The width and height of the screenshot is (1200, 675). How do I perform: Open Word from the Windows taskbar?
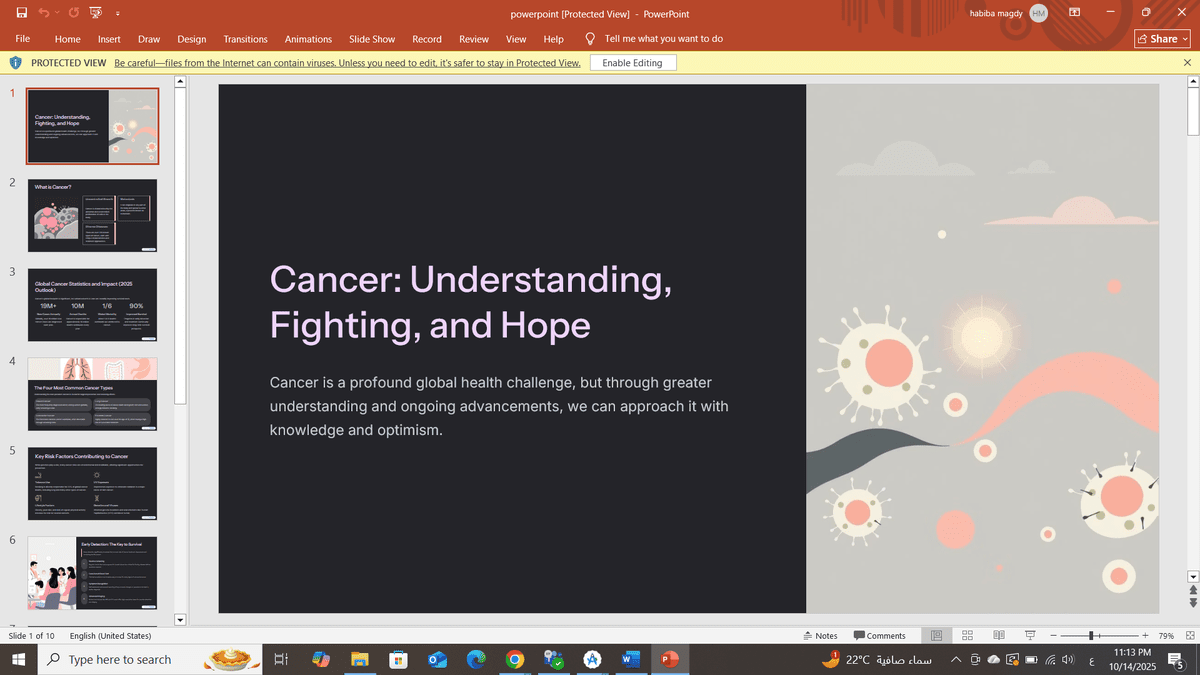coord(630,660)
